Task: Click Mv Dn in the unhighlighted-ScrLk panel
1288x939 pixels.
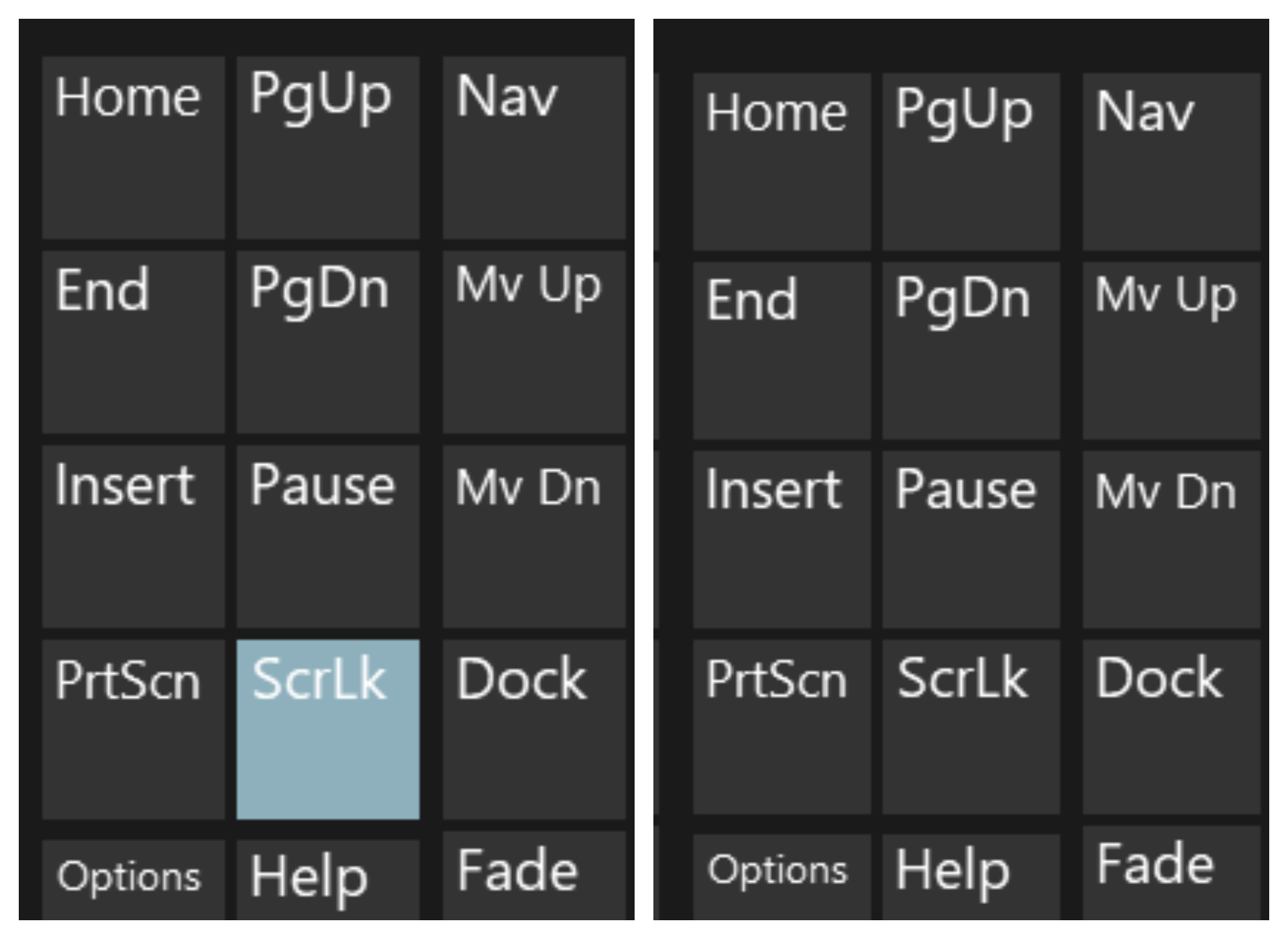Action: click(x=1171, y=539)
